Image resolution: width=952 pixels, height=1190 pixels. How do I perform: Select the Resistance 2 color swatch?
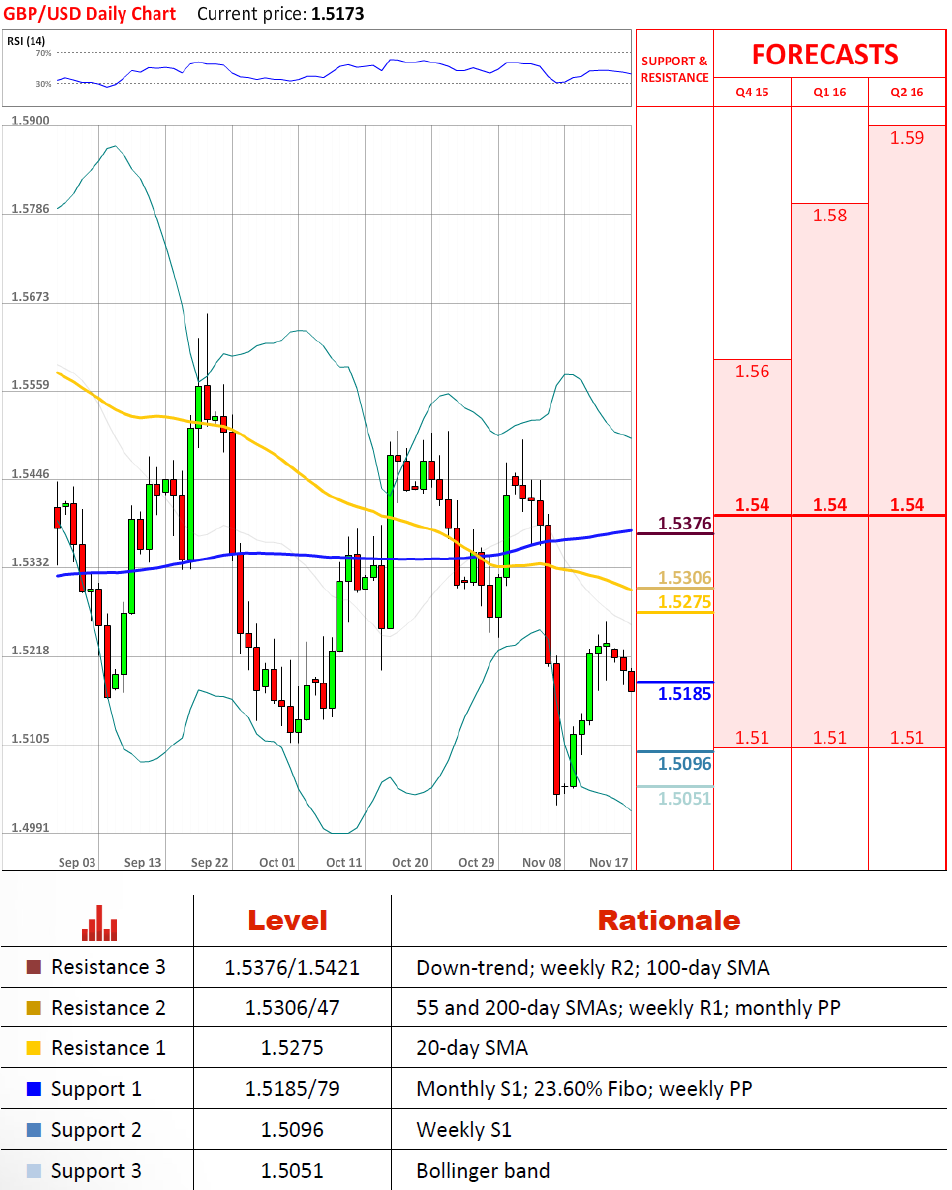[33, 1008]
